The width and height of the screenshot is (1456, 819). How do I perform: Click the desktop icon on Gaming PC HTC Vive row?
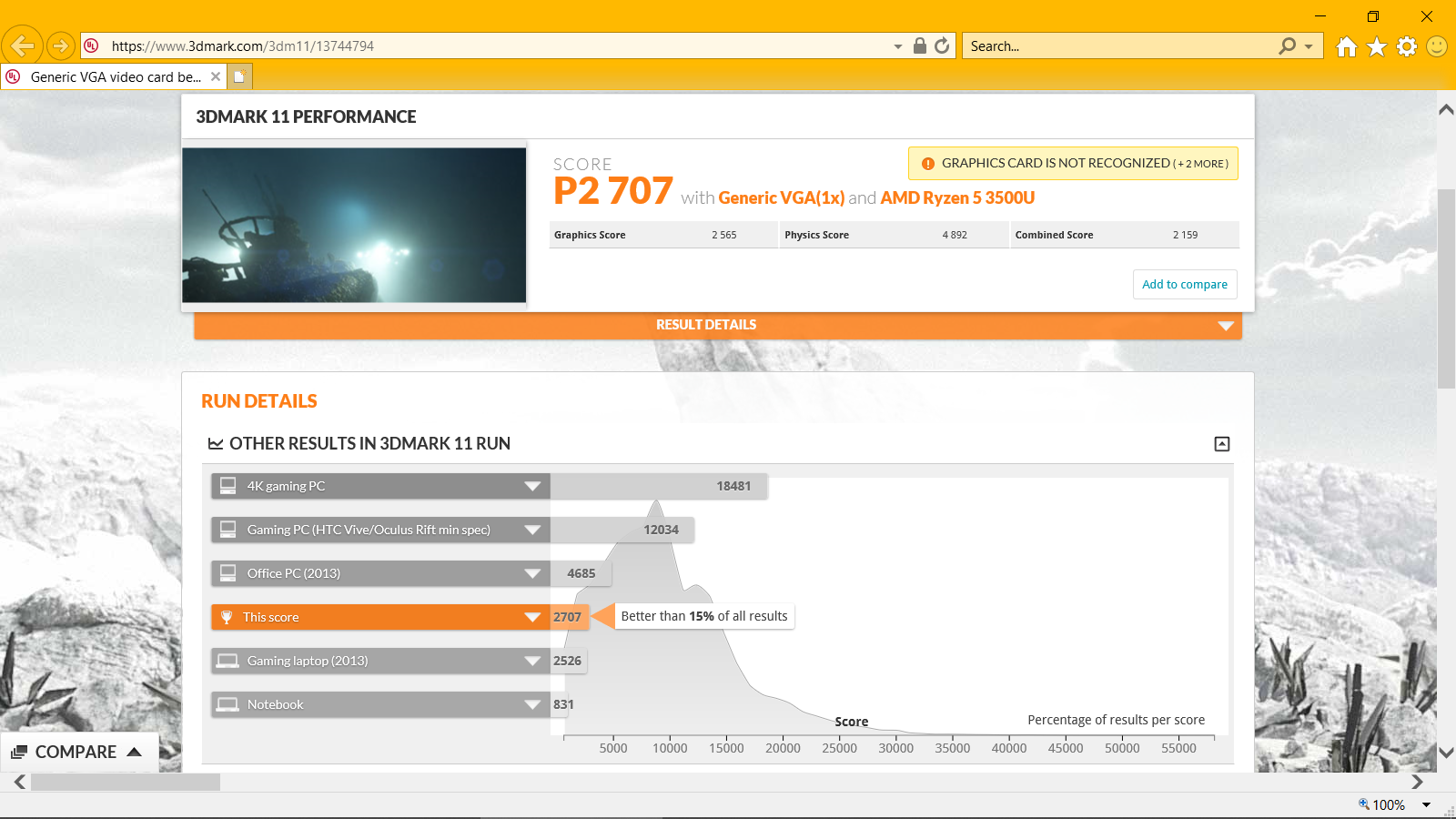coord(228,530)
